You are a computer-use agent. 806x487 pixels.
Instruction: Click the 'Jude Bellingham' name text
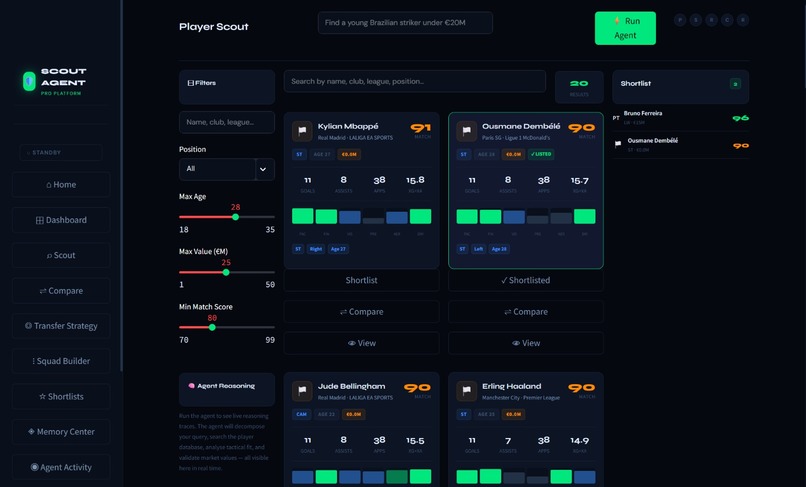click(x=352, y=386)
